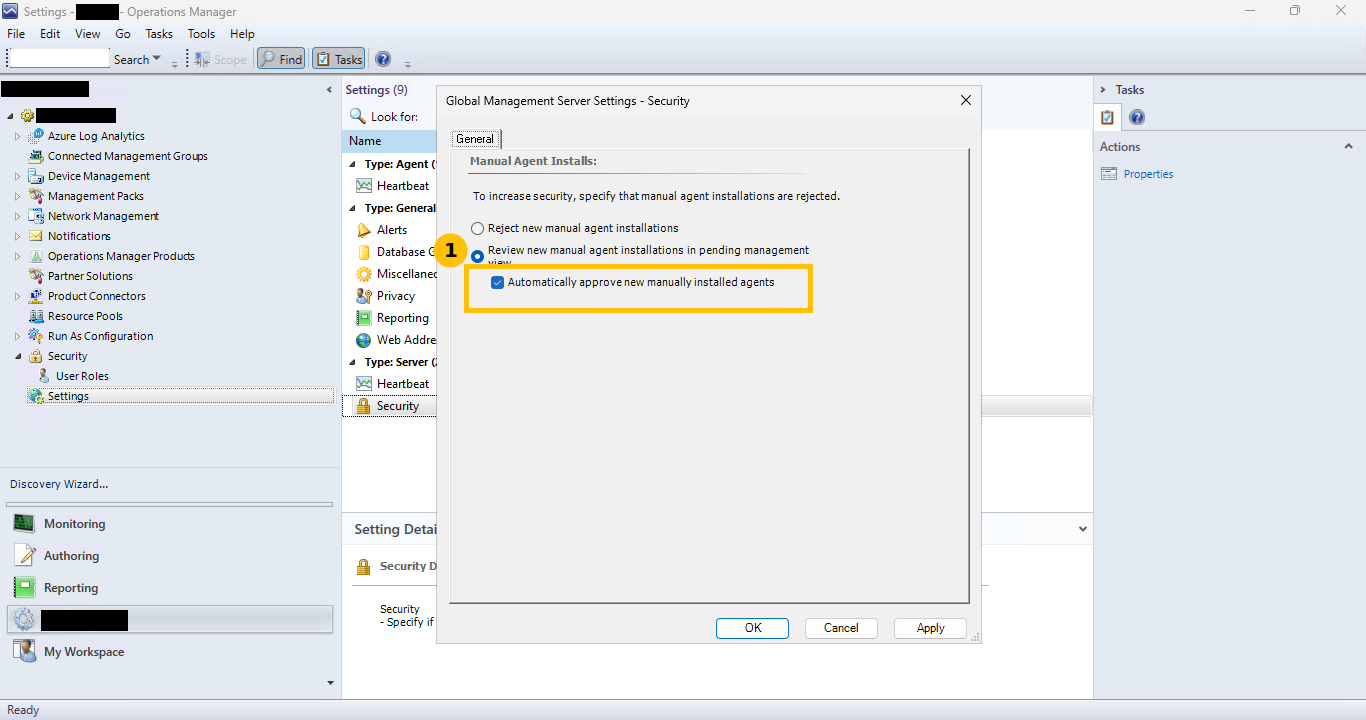Select the General tab in dialog
1366x720 pixels.
click(475, 139)
